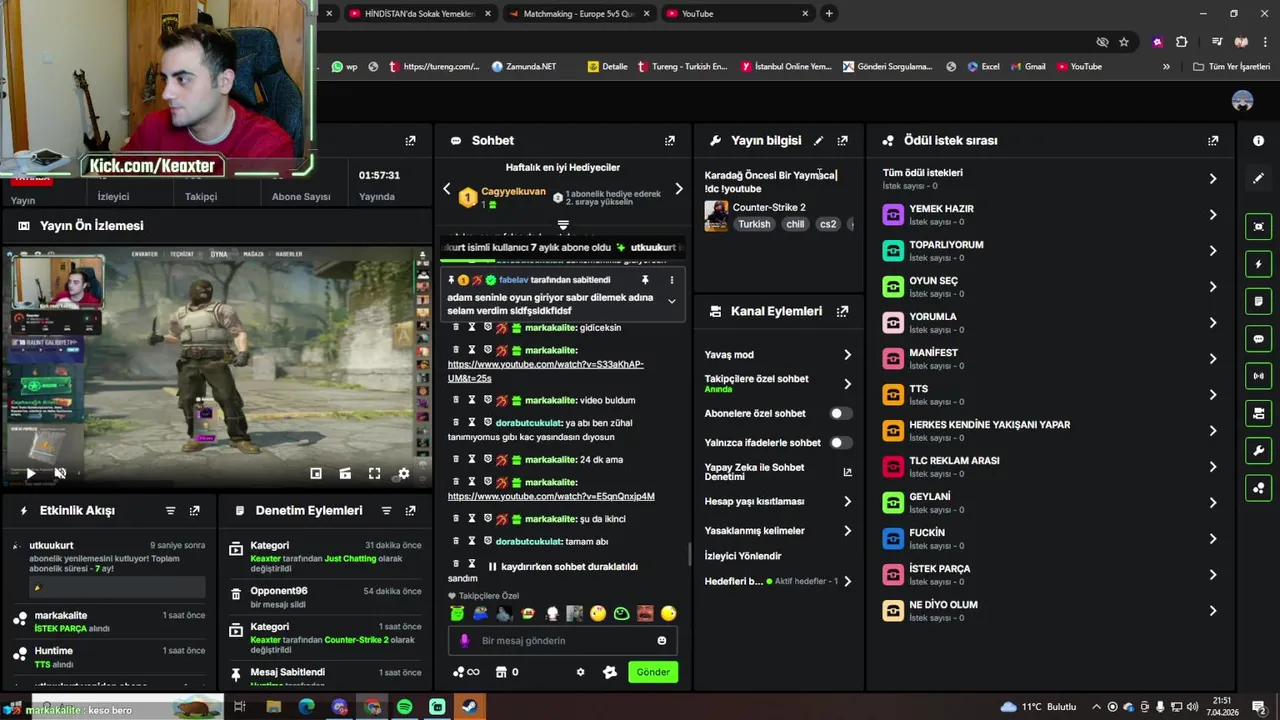Click the Just Chatting category link
Viewport: 1280px width, 720px height.
click(348, 559)
